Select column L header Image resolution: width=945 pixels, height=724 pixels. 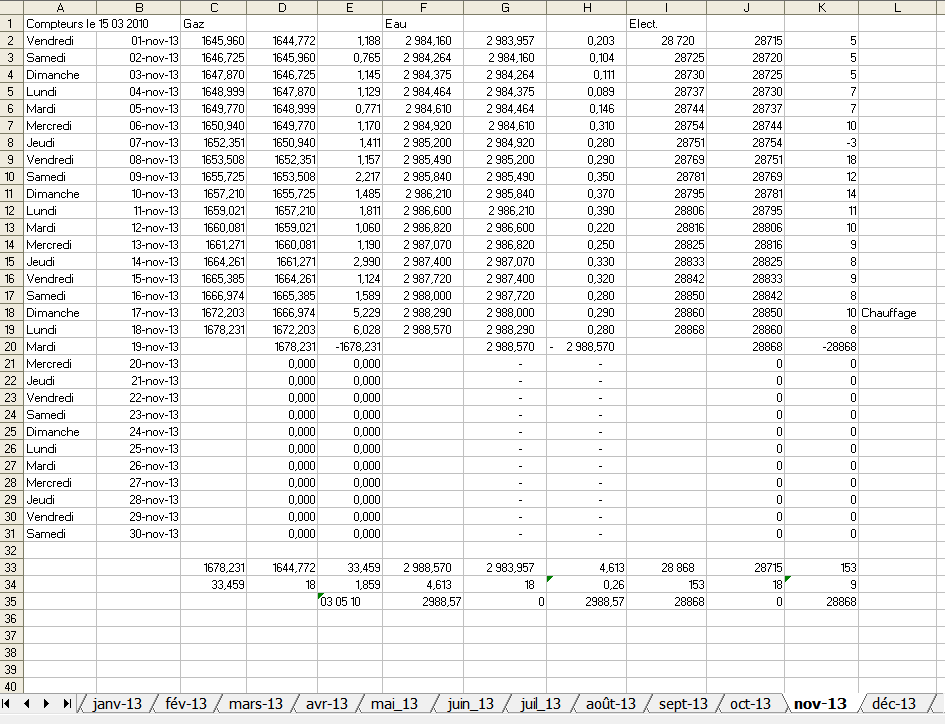pyautogui.click(x=897, y=7)
